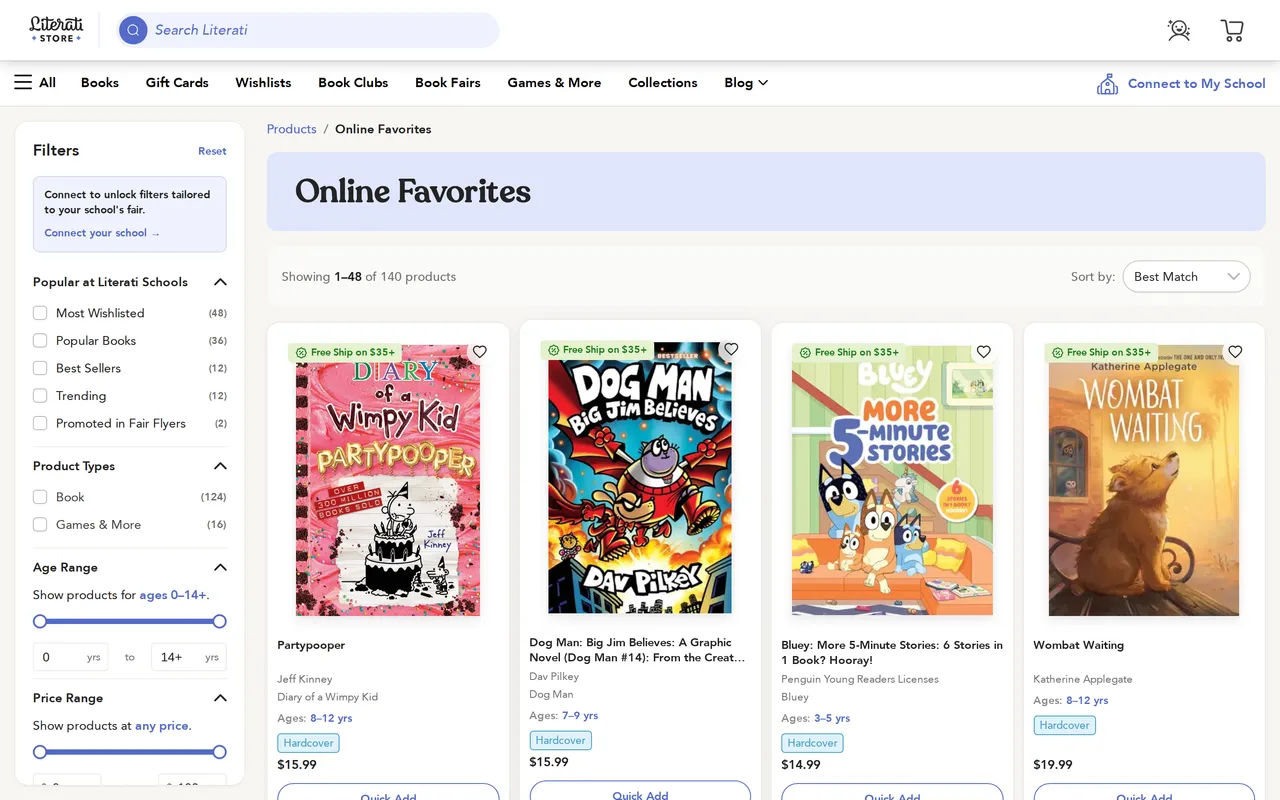
Task: Click the search magnifier icon
Action: pos(133,30)
